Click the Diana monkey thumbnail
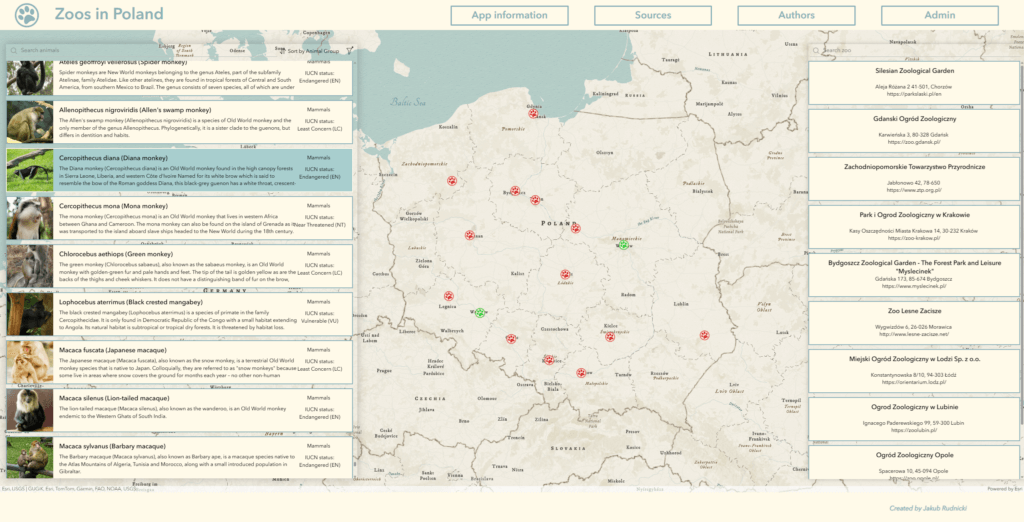The height and width of the screenshot is (522, 1024). point(30,170)
